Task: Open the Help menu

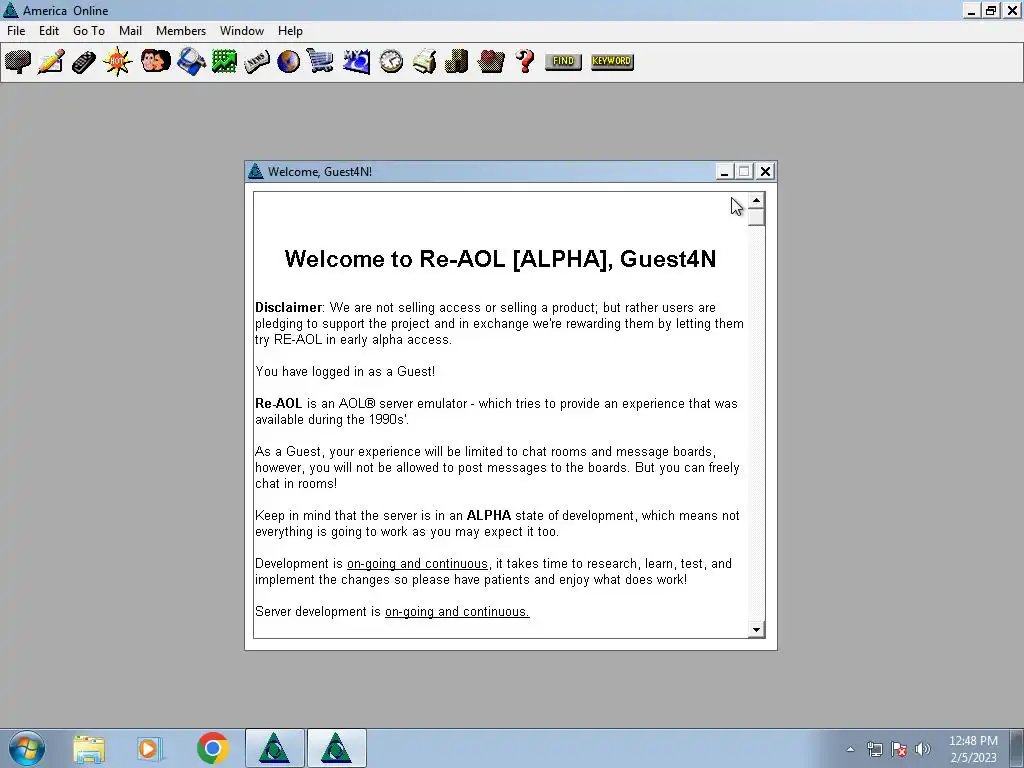Action: coord(290,31)
